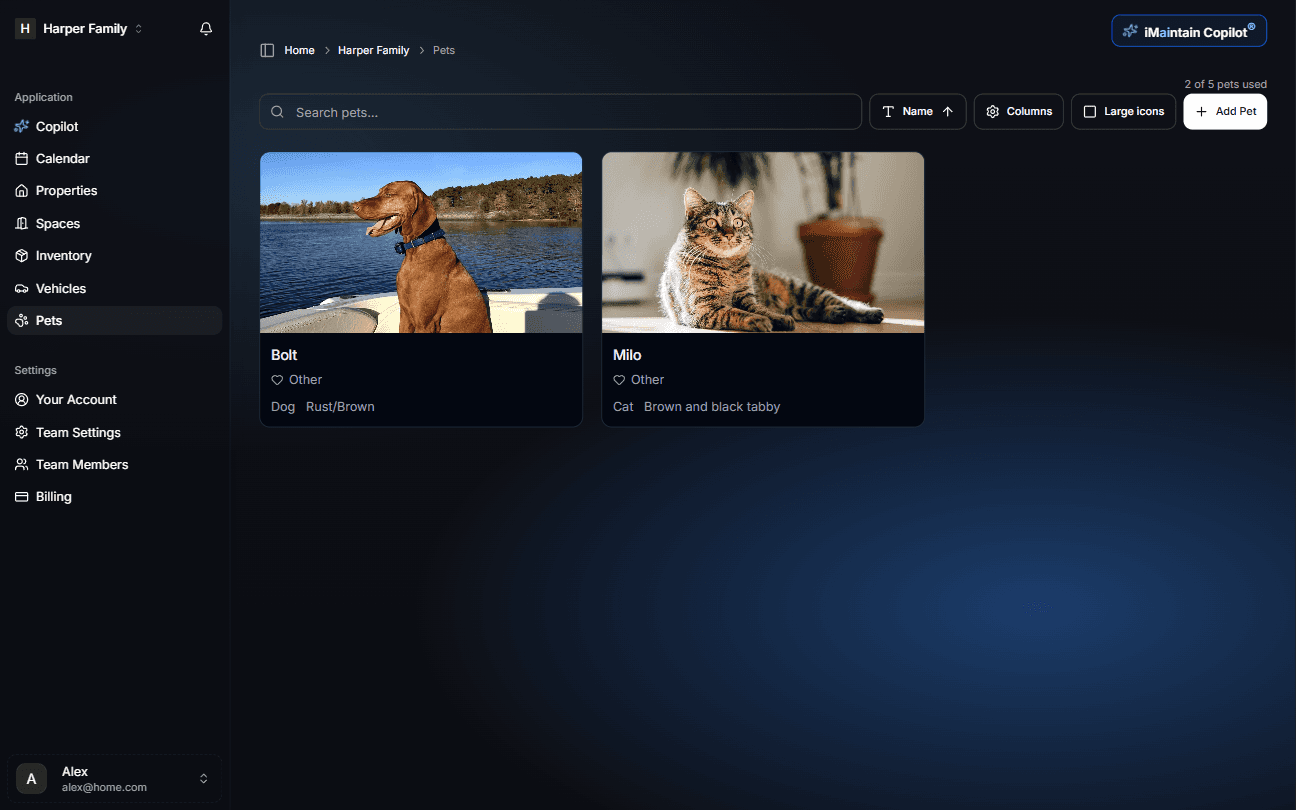Click the Calendar sidebar icon

(x=22, y=159)
